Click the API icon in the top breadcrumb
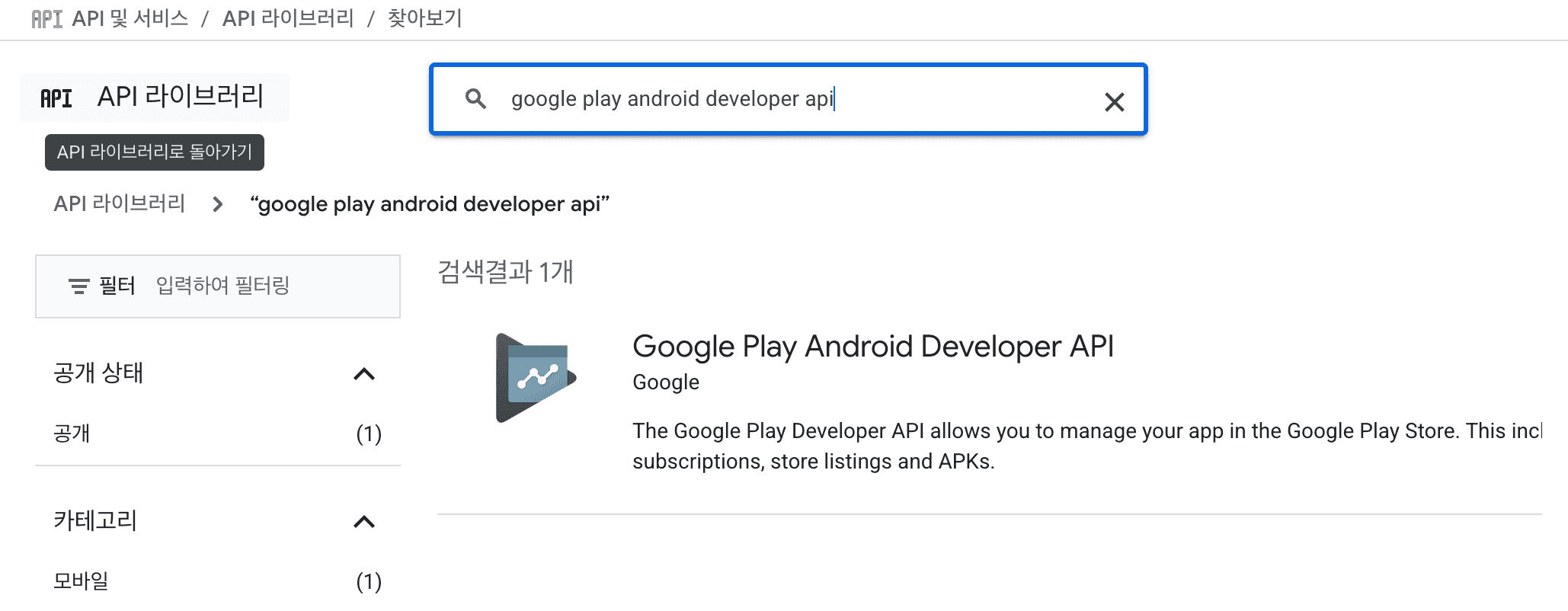Image resolution: width=1568 pixels, height=611 pixels. (x=46, y=19)
